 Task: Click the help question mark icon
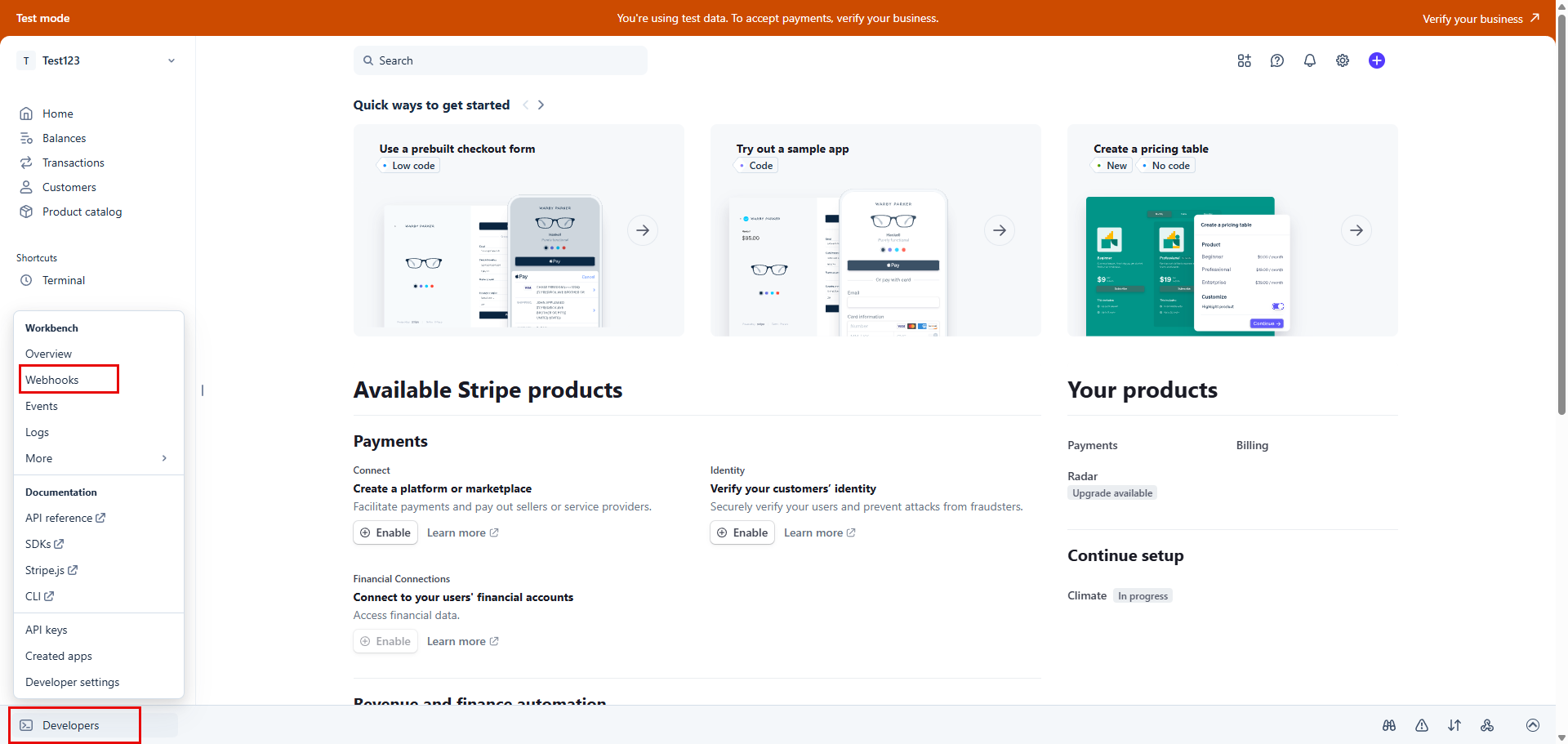tap(1277, 60)
